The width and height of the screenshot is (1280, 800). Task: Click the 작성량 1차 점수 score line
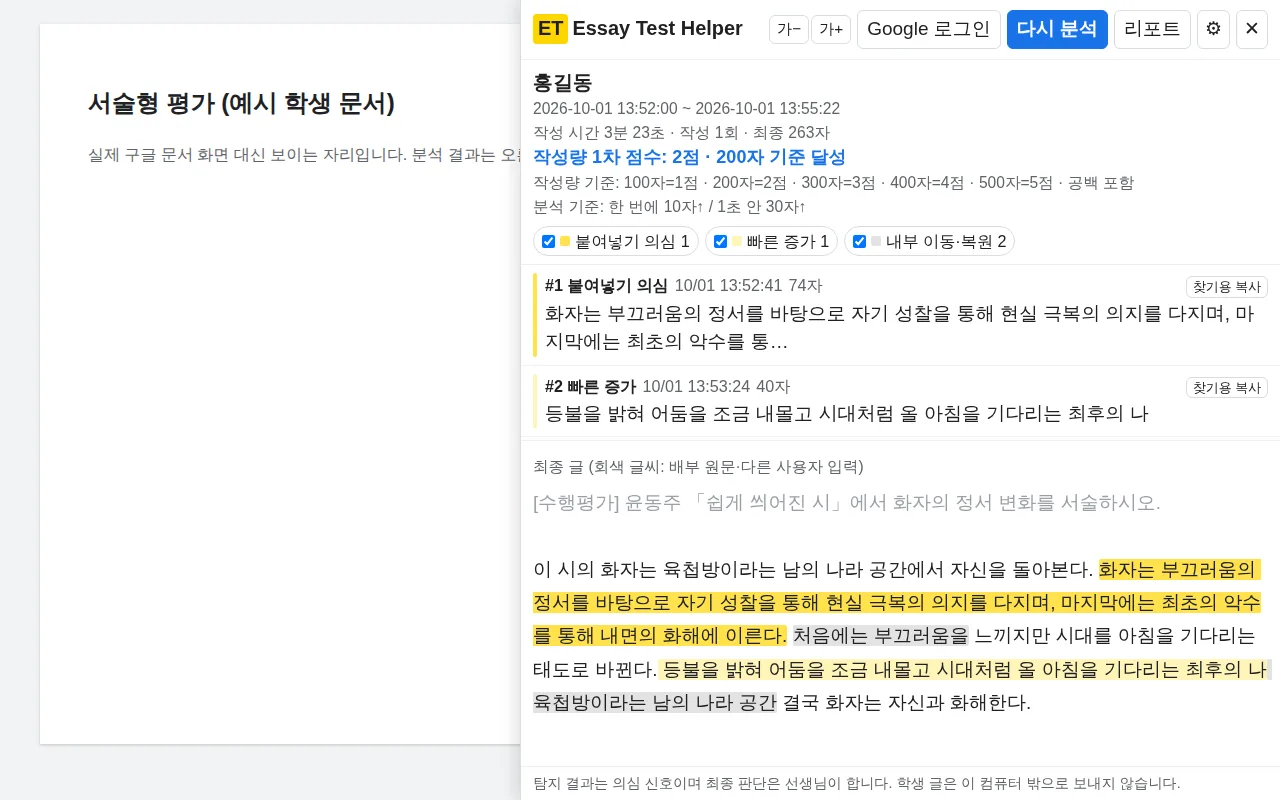click(x=689, y=157)
